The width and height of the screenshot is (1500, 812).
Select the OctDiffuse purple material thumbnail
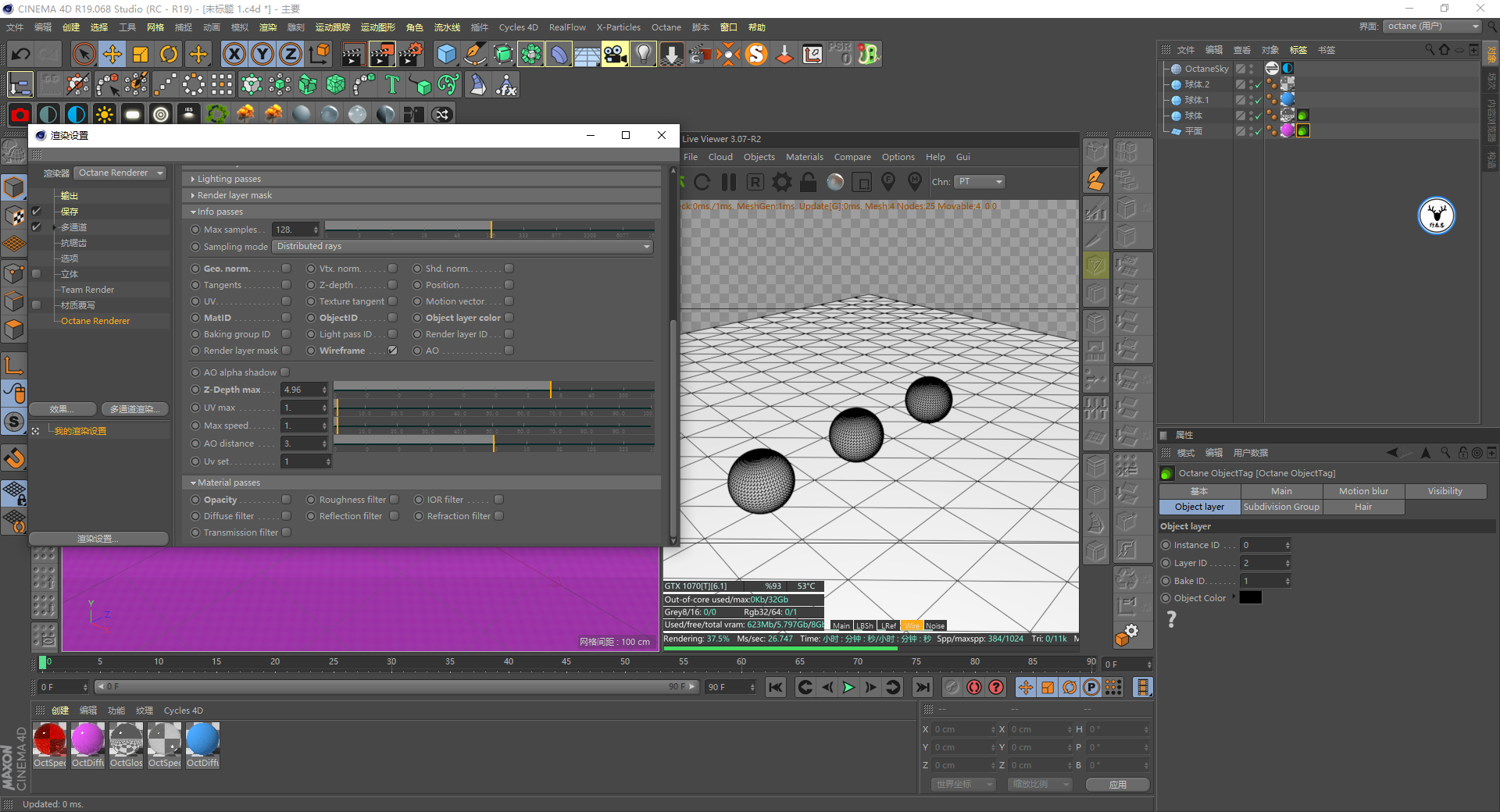(87, 745)
